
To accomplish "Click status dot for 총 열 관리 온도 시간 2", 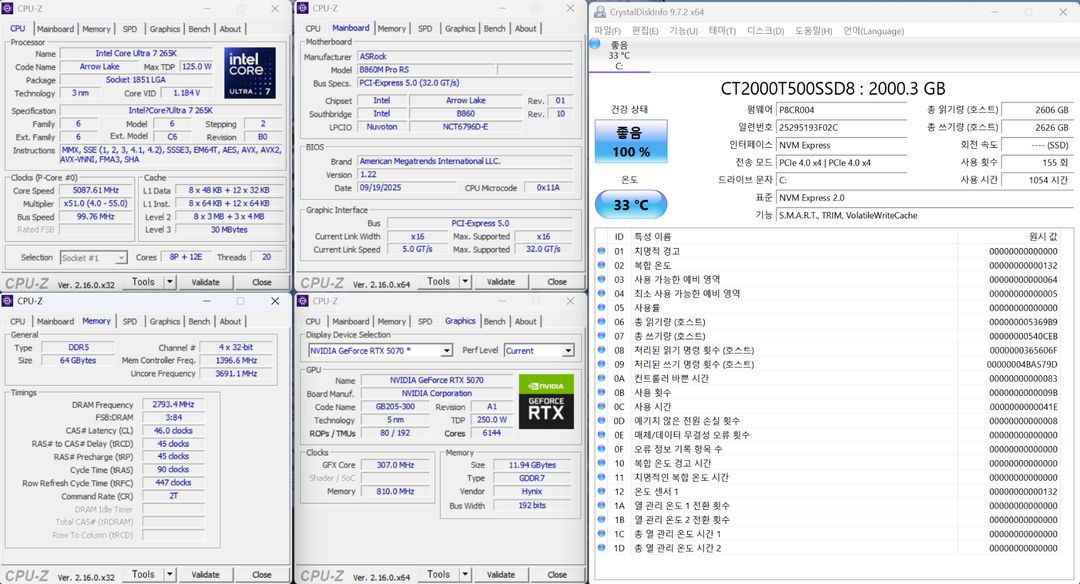I will pyautogui.click(x=601, y=548).
